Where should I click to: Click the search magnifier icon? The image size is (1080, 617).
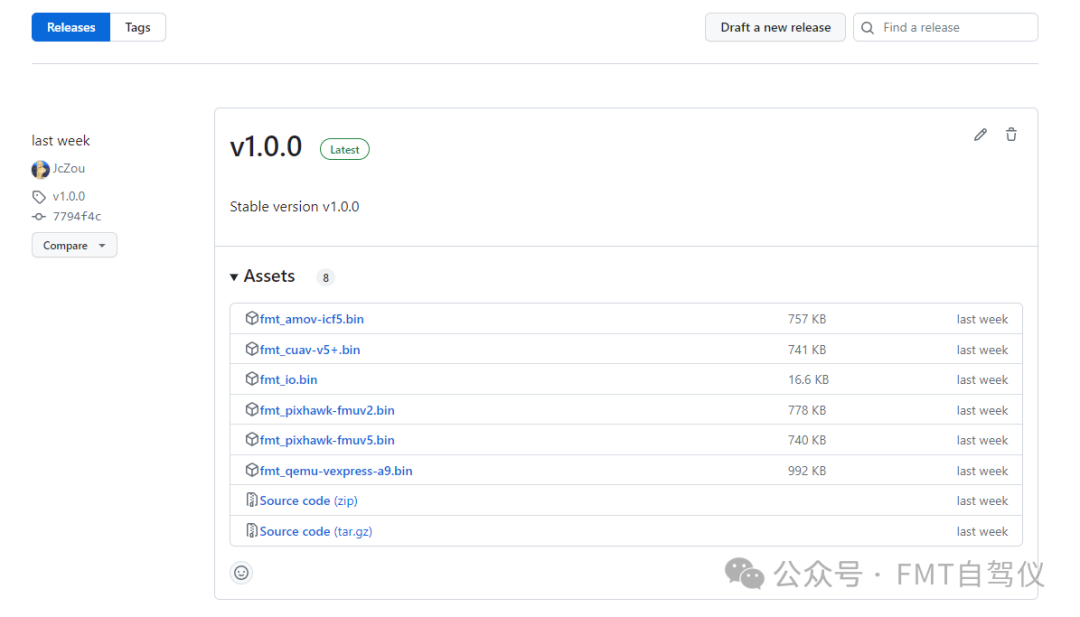(867, 28)
